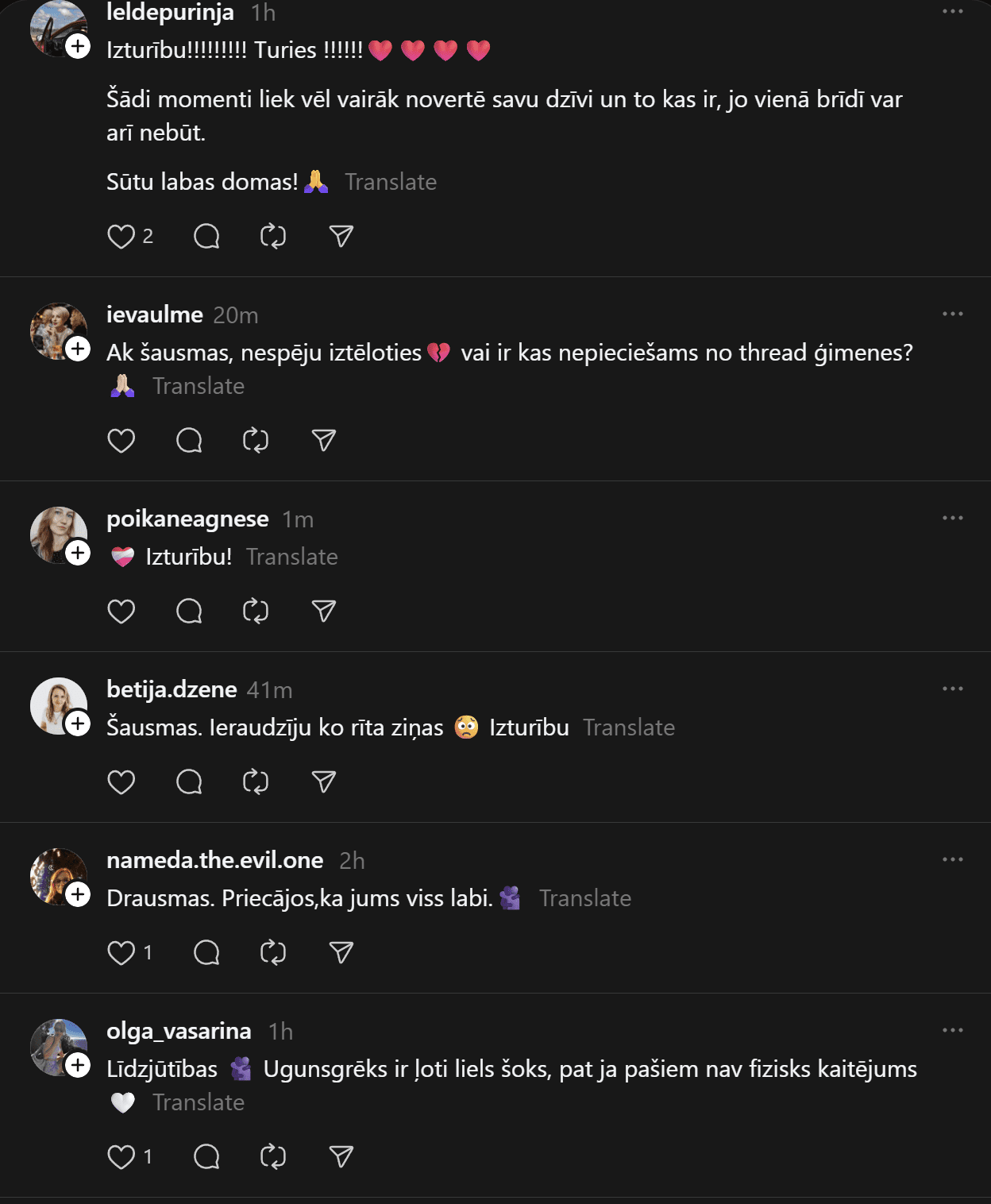991x1204 pixels.
Task: Share olga_vasarina's comment with the send icon
Action: (341, 1157)
